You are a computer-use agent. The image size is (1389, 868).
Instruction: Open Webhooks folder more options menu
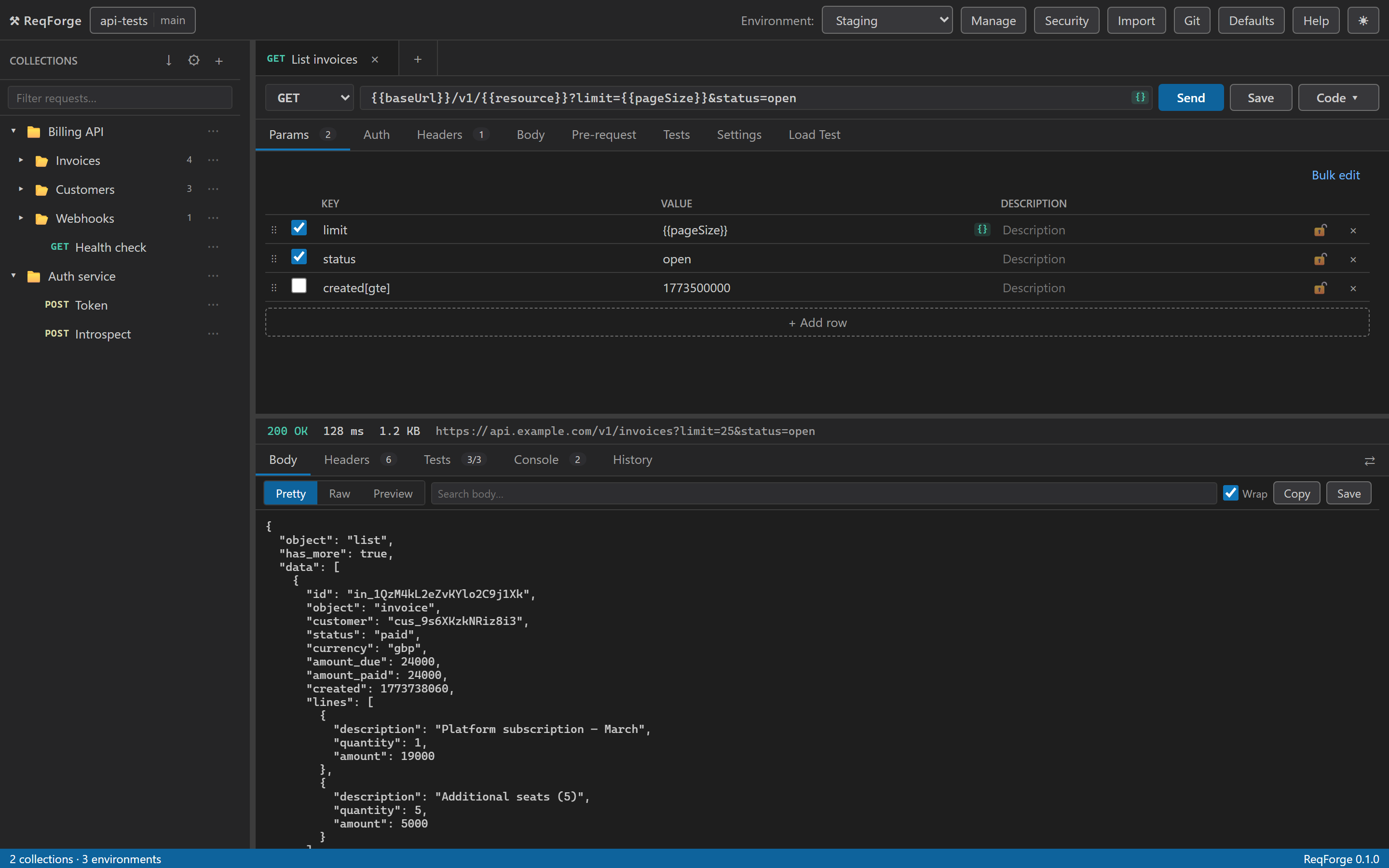[x=213, y=218]
